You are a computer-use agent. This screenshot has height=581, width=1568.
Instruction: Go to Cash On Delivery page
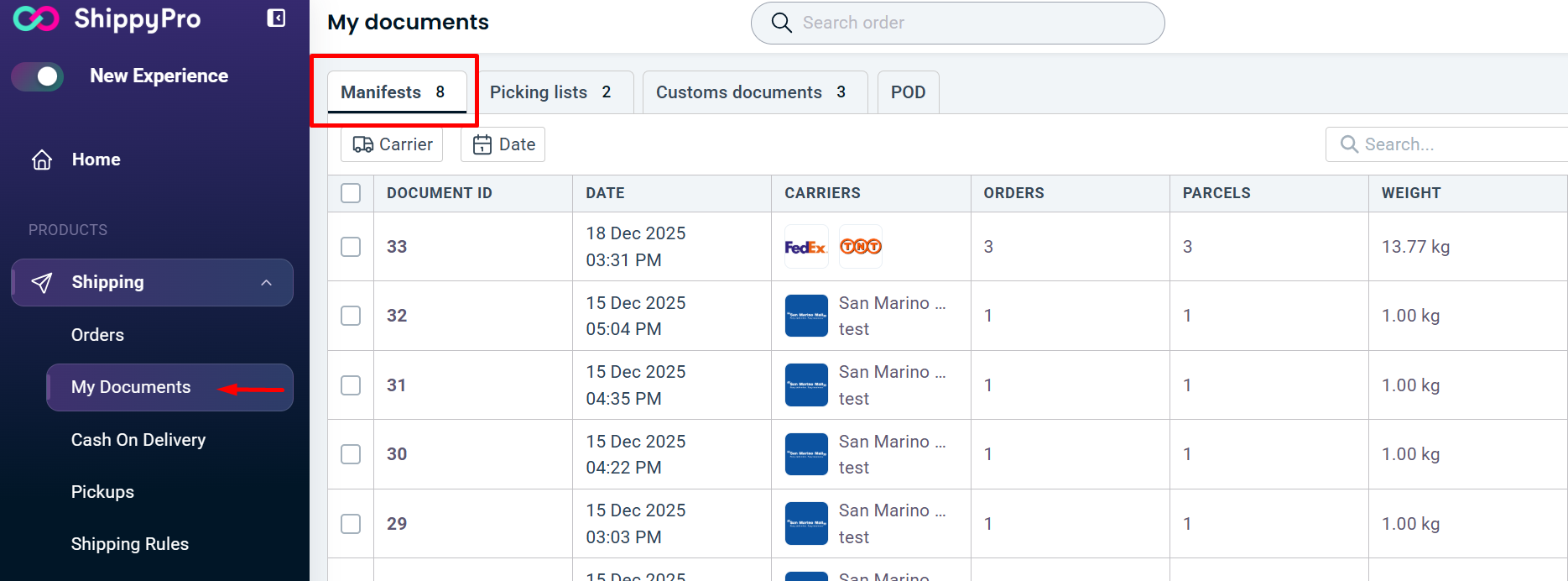click(x=138, y=440)
